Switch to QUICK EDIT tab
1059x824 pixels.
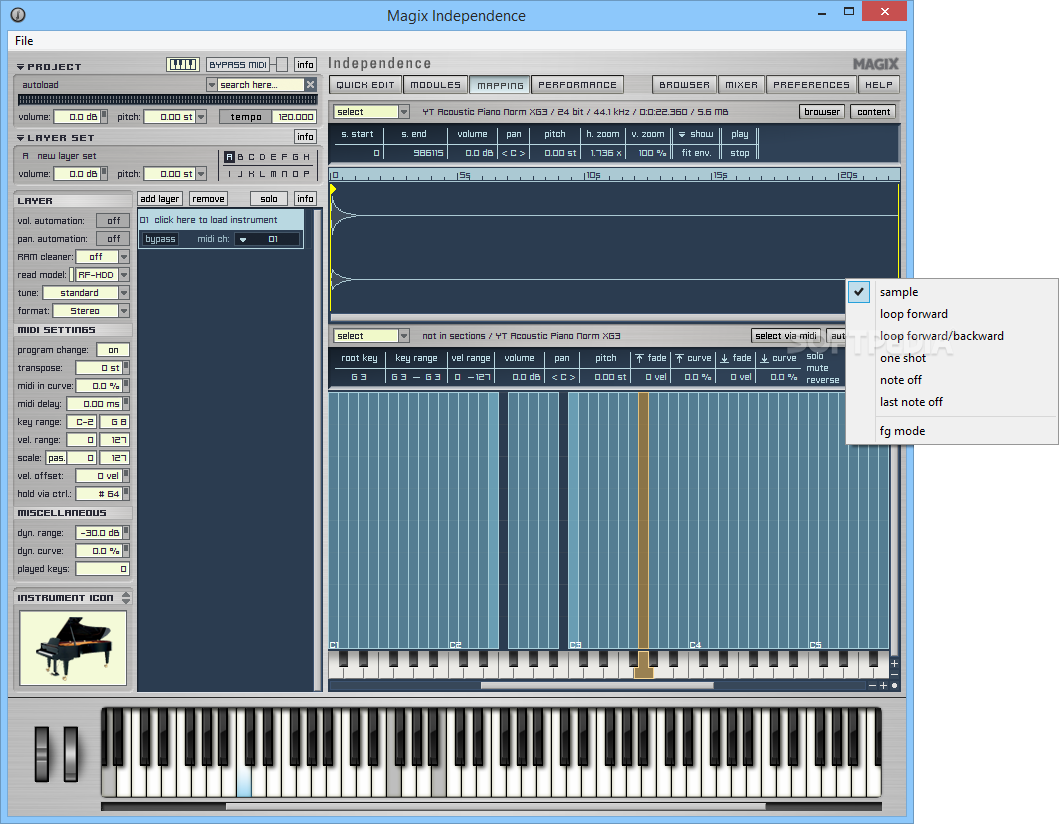click(x=365, y=84)
